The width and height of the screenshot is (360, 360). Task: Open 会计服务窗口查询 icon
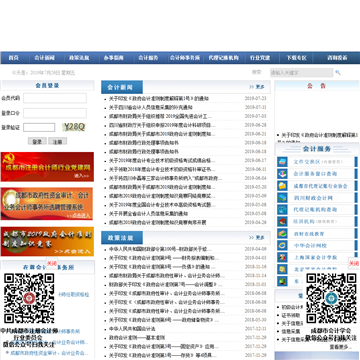pyautogui.click(x=282, y=174)
